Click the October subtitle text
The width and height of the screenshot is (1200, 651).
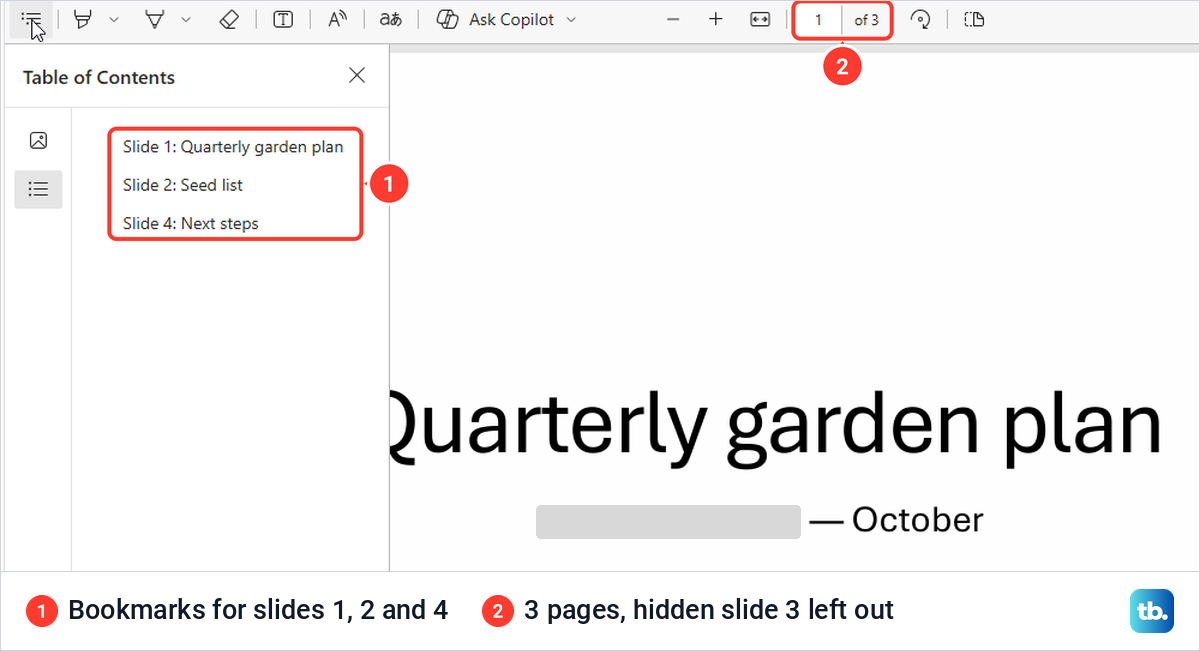tap(918, 520)
